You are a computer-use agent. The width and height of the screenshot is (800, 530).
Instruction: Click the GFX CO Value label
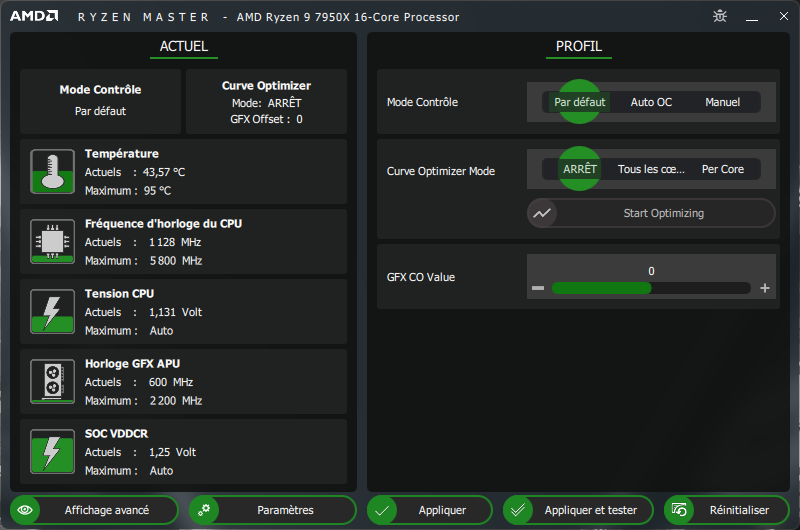click(x=421, y=277)
